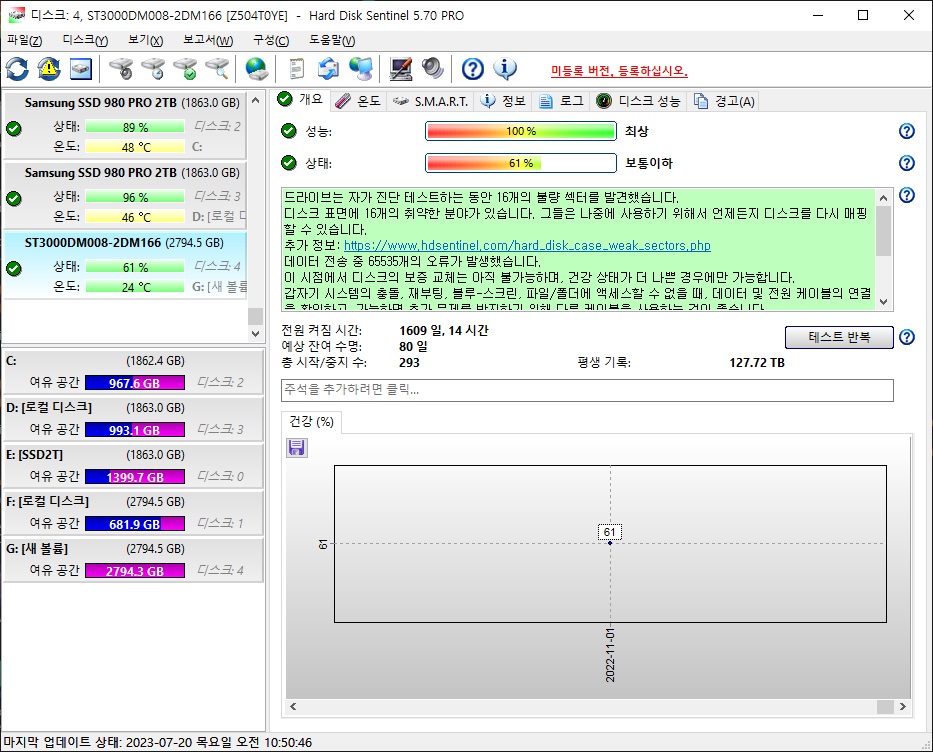Click the disk with magnifier surface test icon
933x752 pixels.
pos(218,69)
